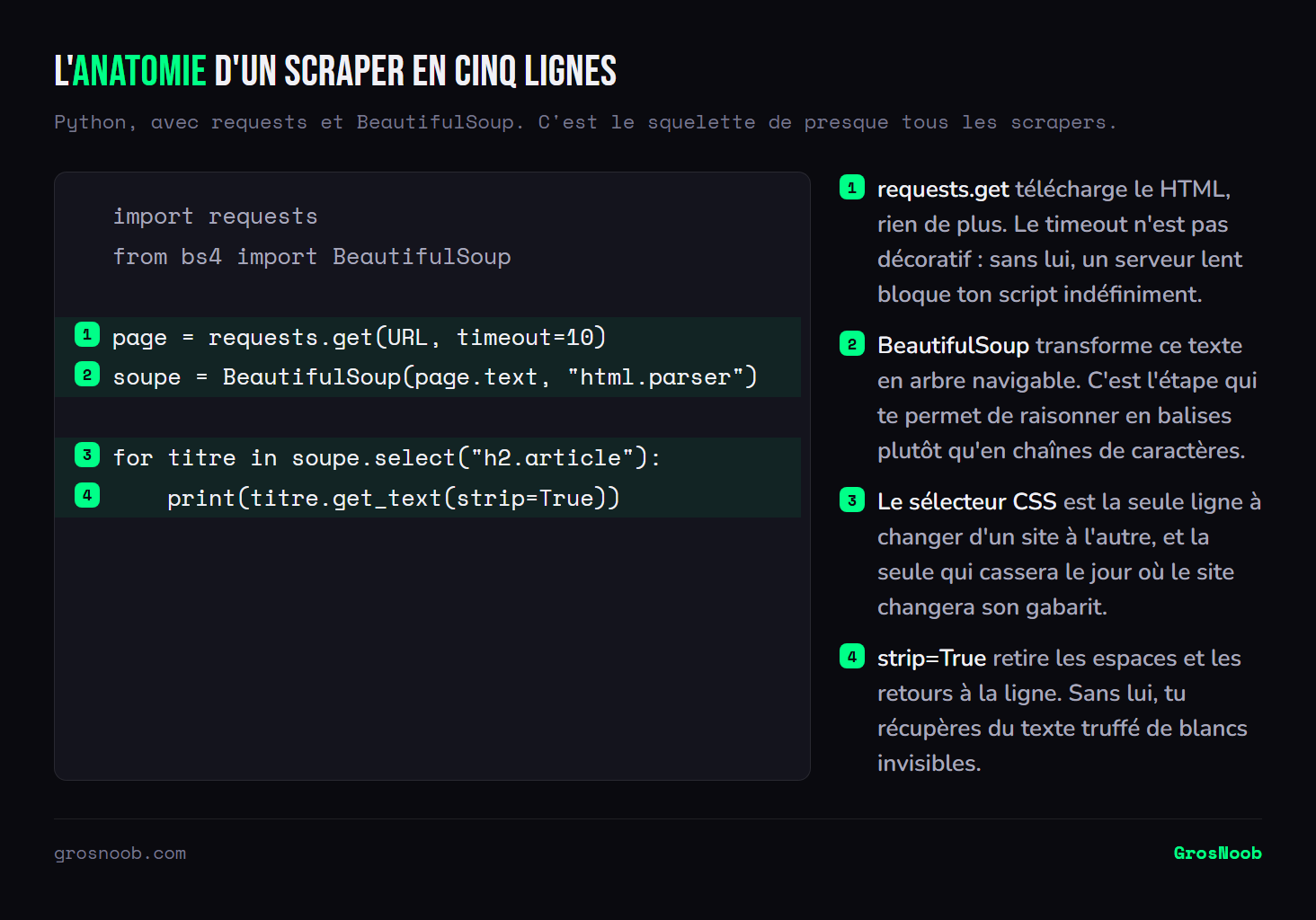The image size is (1316, 920).
Task: Click the bold "strip=True" term in the explanations
Action: click(x=932, y=659)
